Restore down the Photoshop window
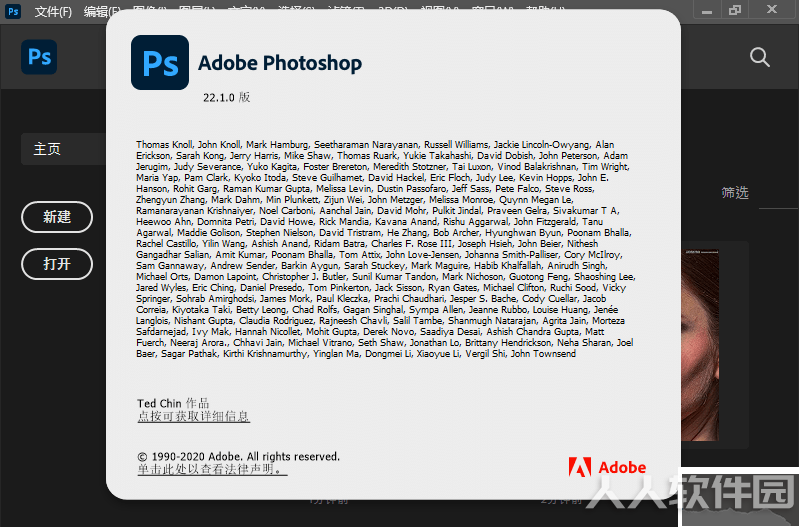 tap(735, 10)
